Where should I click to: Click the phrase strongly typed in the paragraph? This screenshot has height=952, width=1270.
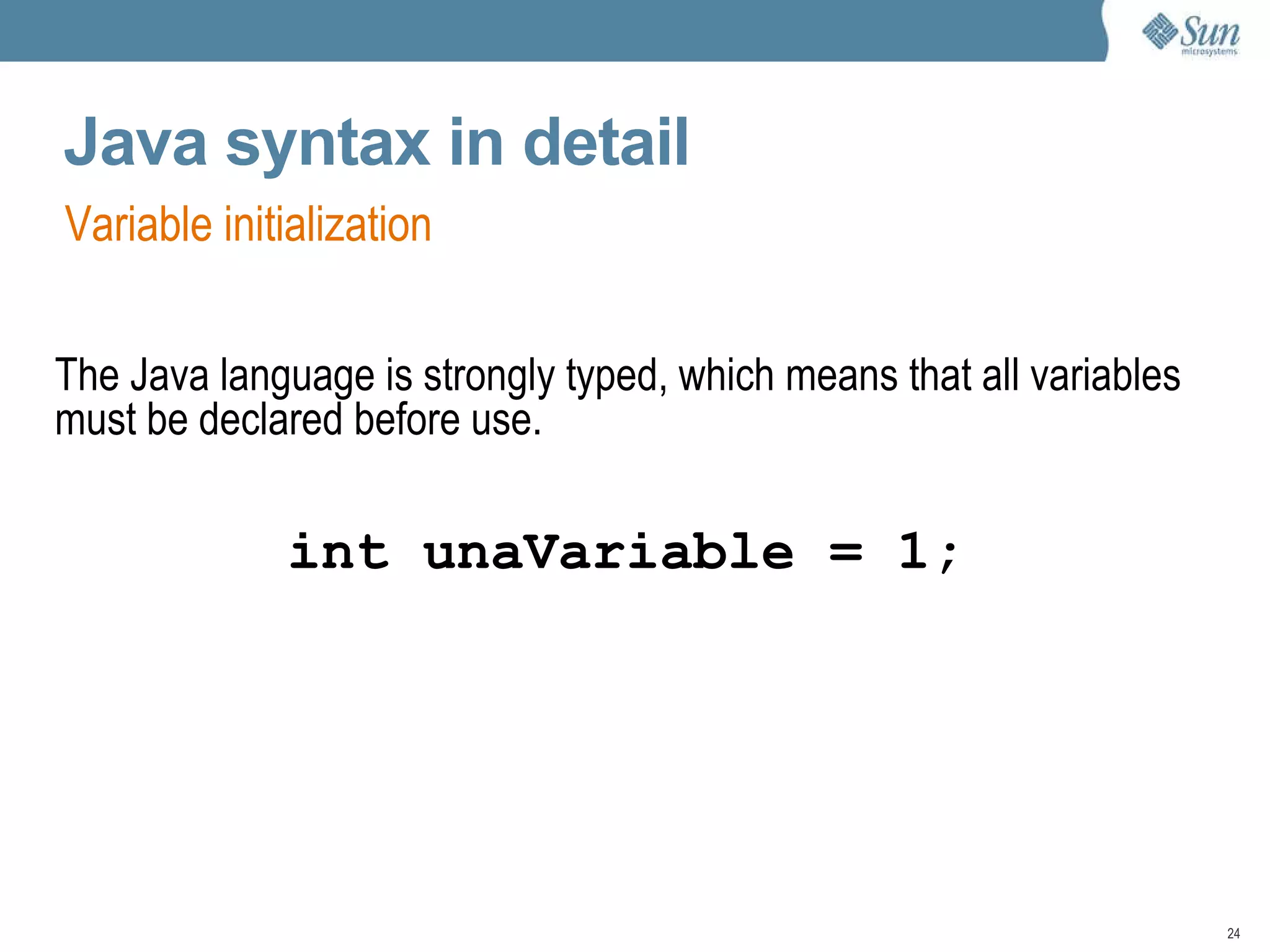click(540, 376)
